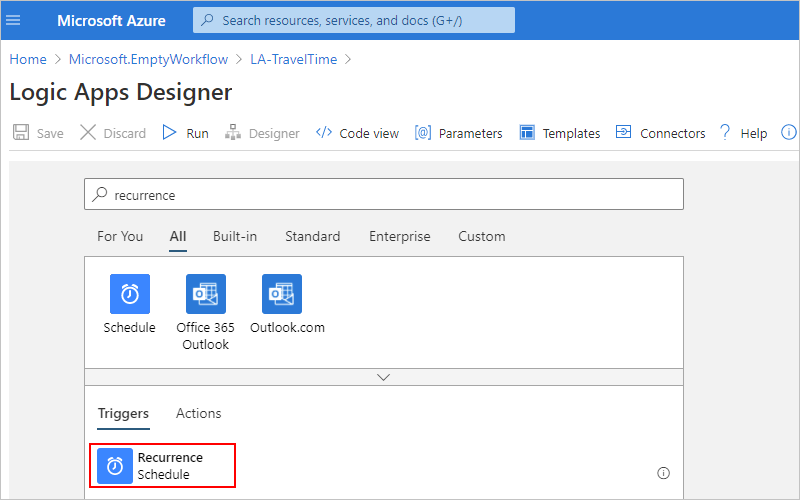800x500 pixels.
Task: Switch to the Built-in tab
Action: [235, 236]
